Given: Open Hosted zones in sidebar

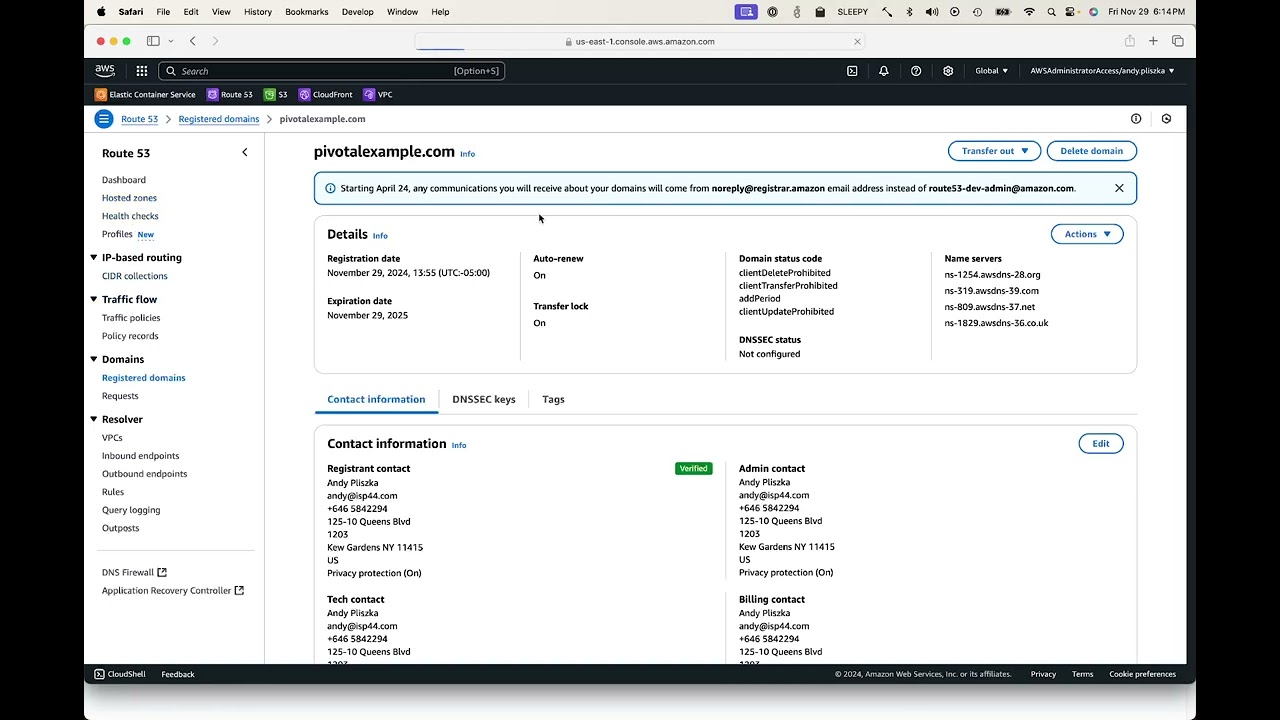Looking at the screenshot, I should click(x=129, y=198).
